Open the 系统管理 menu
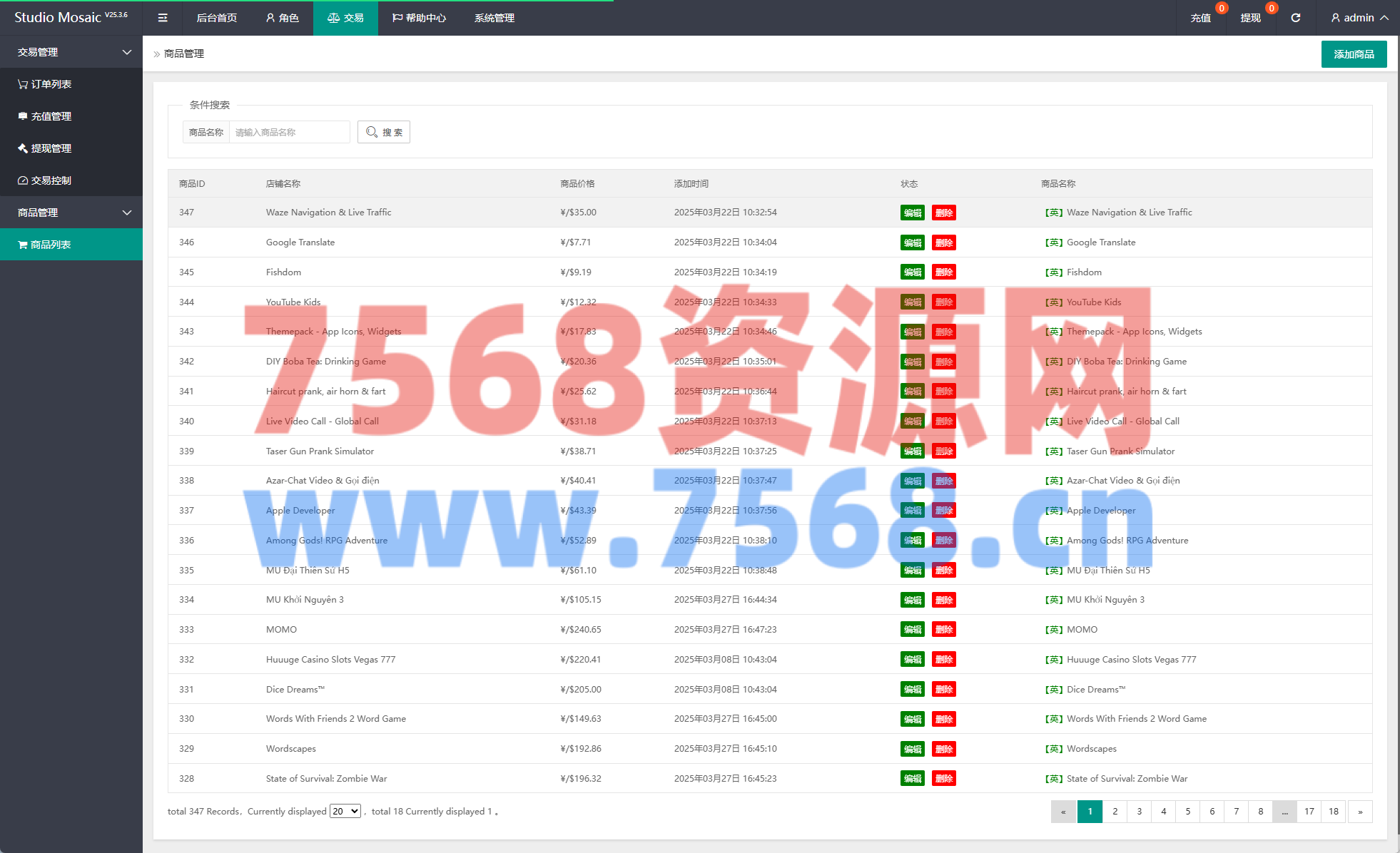The width and height of the screenshot is (1400, 853). (x=494, y=18)
